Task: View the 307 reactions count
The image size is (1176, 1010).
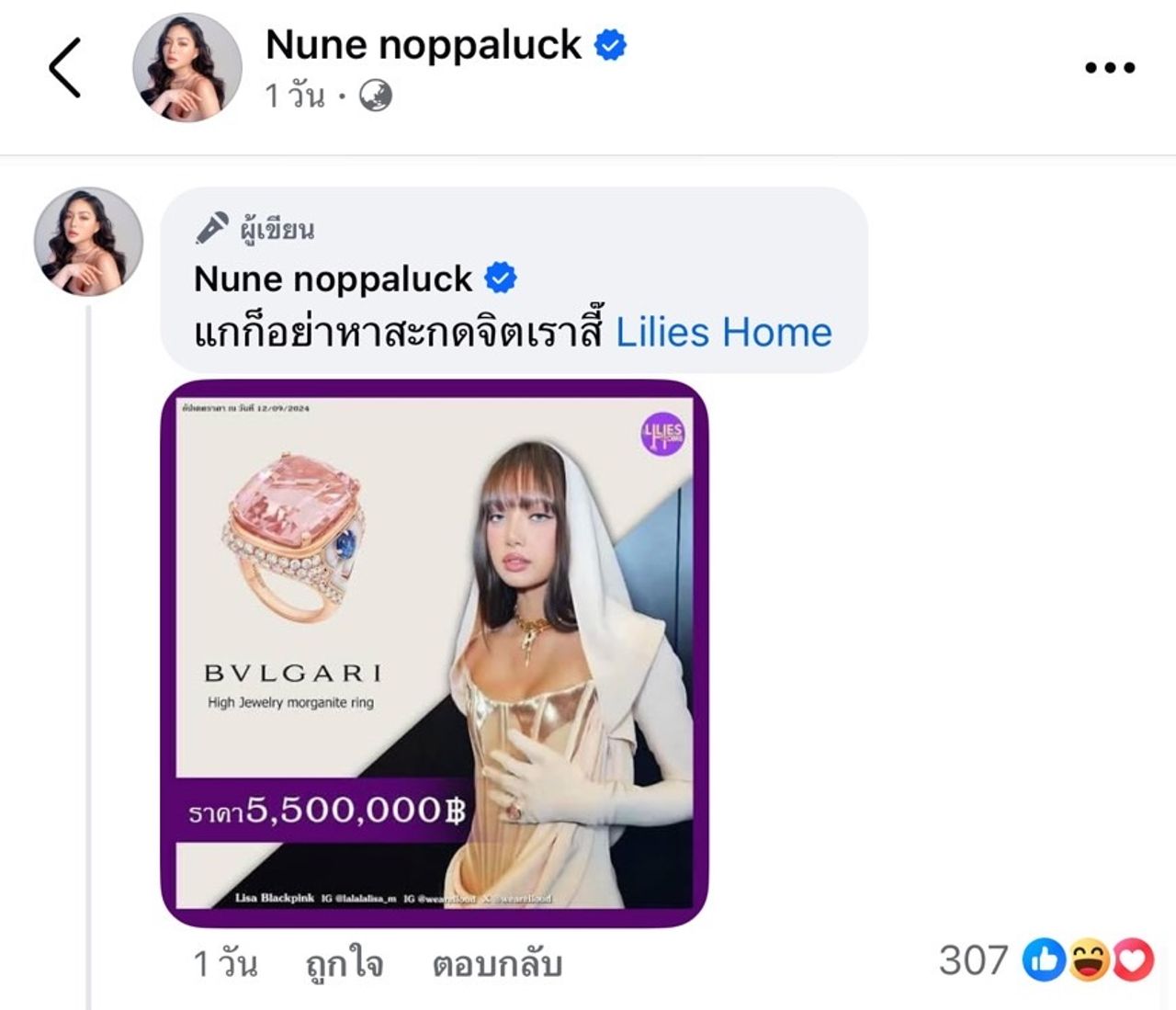Action: tap(974, 960)
